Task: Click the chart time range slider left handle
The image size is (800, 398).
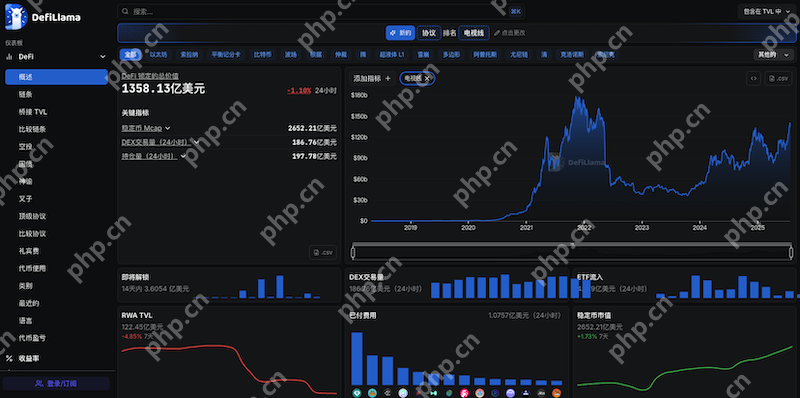Action: click(x=353, y=252)
